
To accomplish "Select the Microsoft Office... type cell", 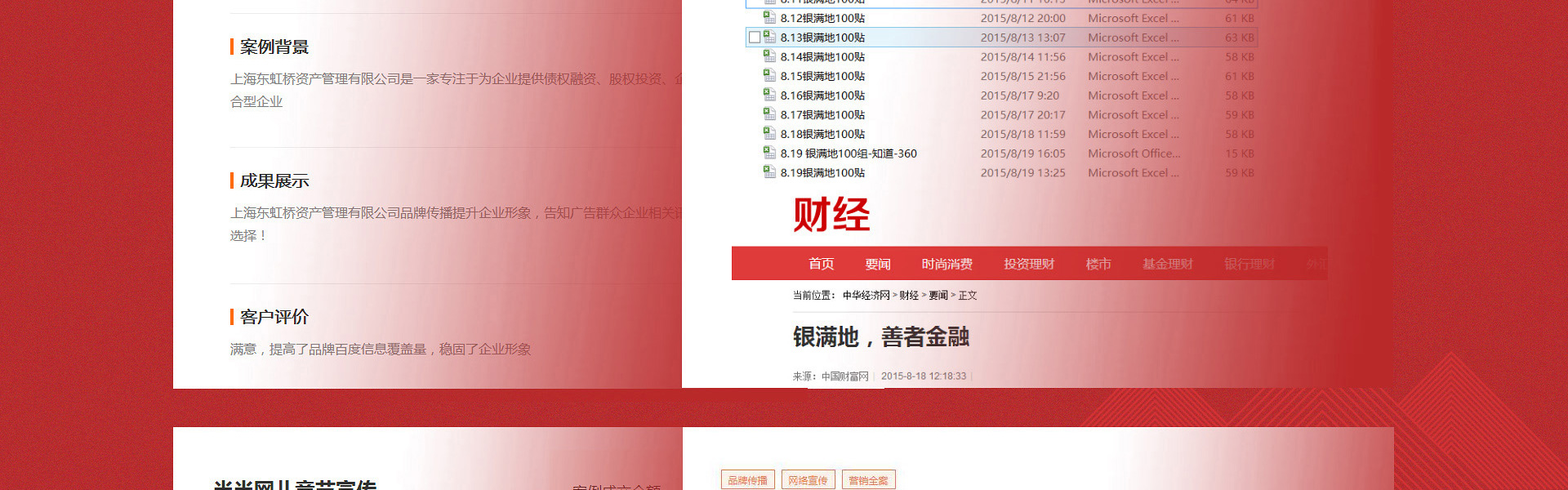I will coord(1134,154).
